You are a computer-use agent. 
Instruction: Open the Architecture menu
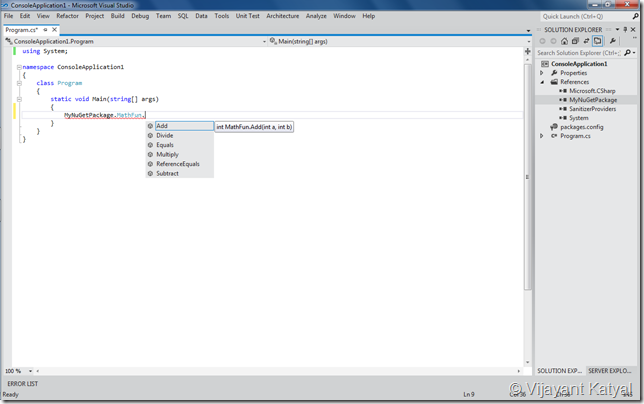point(283,16)
